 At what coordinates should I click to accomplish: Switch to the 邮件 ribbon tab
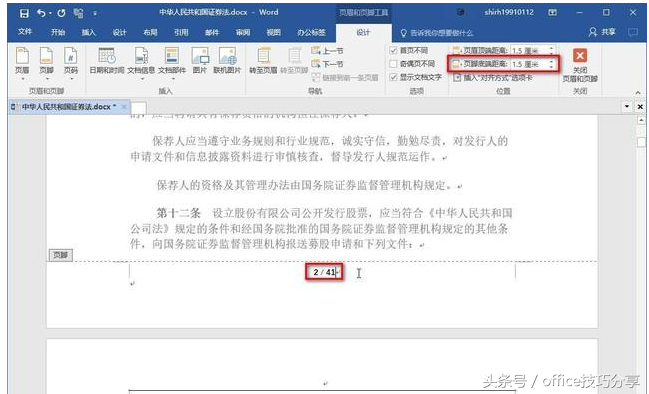click(x=212, y=32)
